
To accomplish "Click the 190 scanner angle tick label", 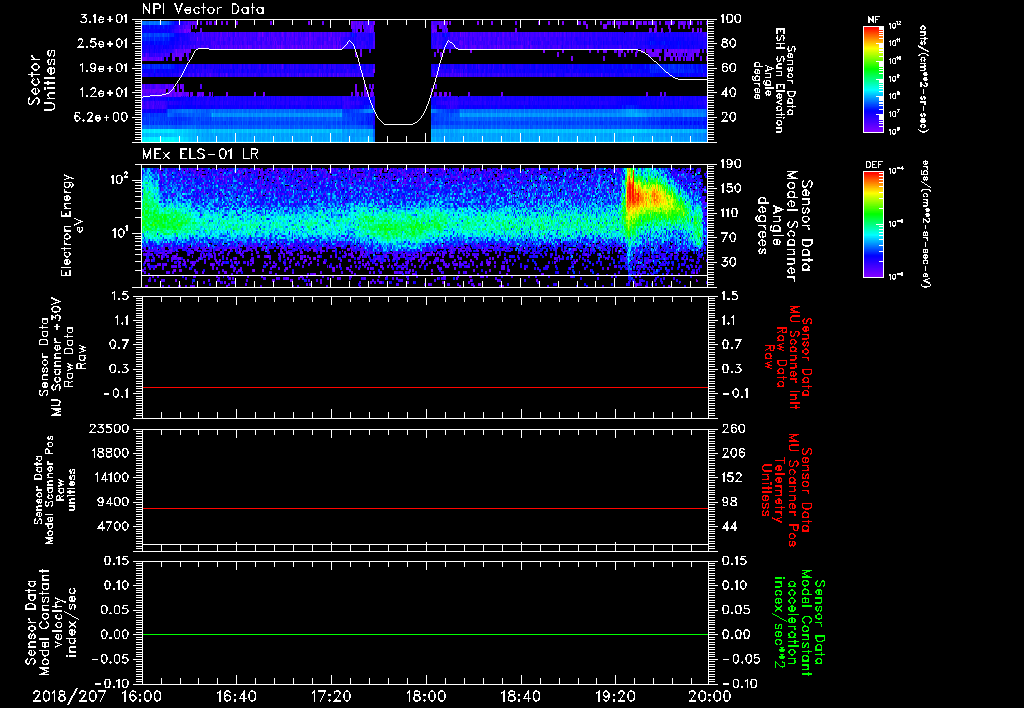I will (732, 163).
